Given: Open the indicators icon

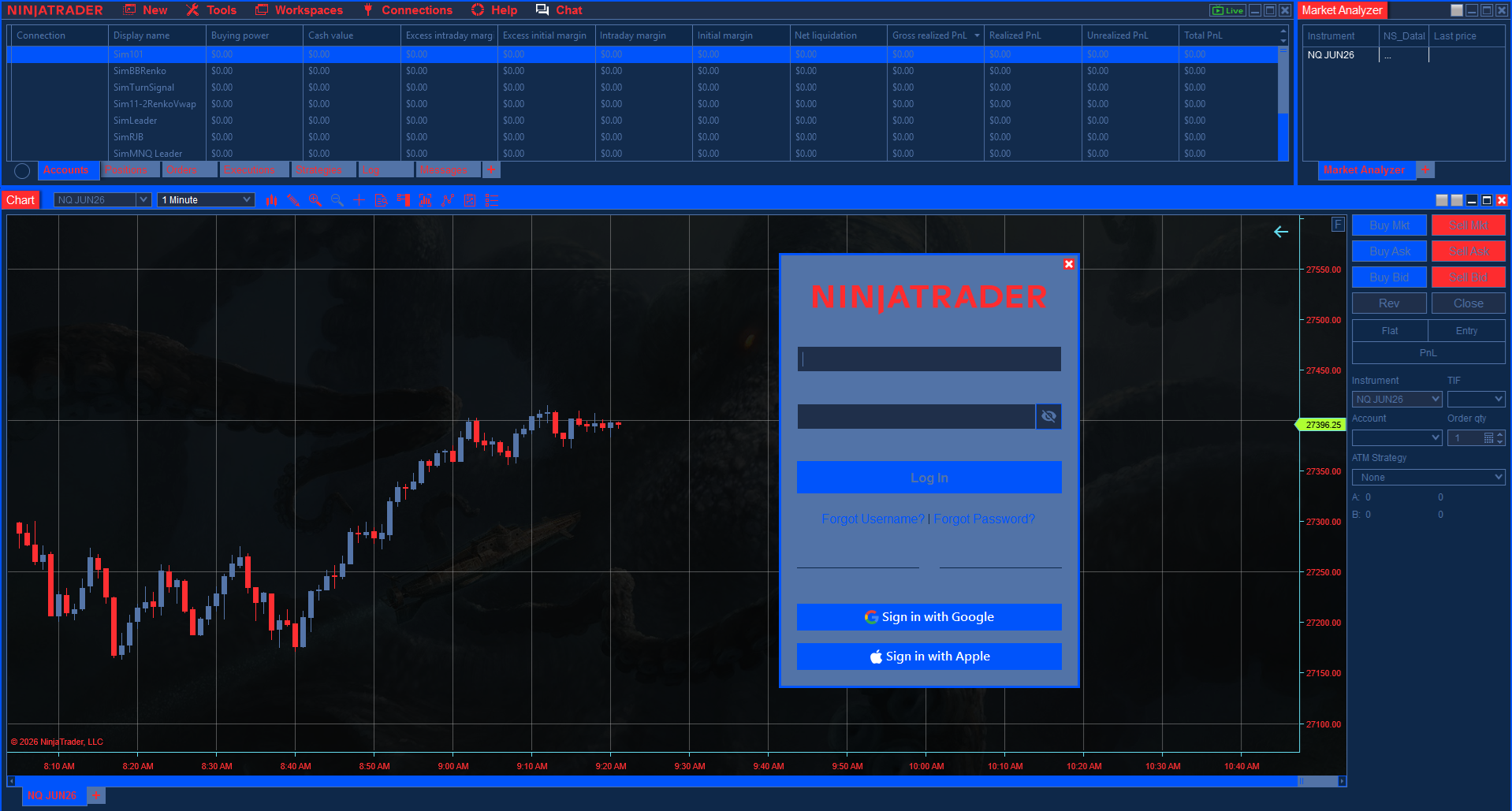Looking at the screenshot, I should 426,200.
